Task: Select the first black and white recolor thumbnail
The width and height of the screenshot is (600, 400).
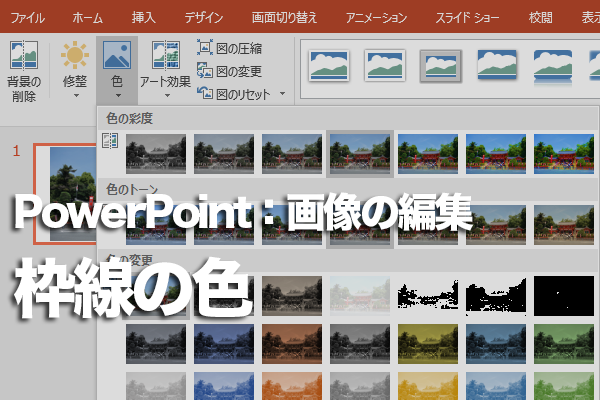Action: pos(428,296)
